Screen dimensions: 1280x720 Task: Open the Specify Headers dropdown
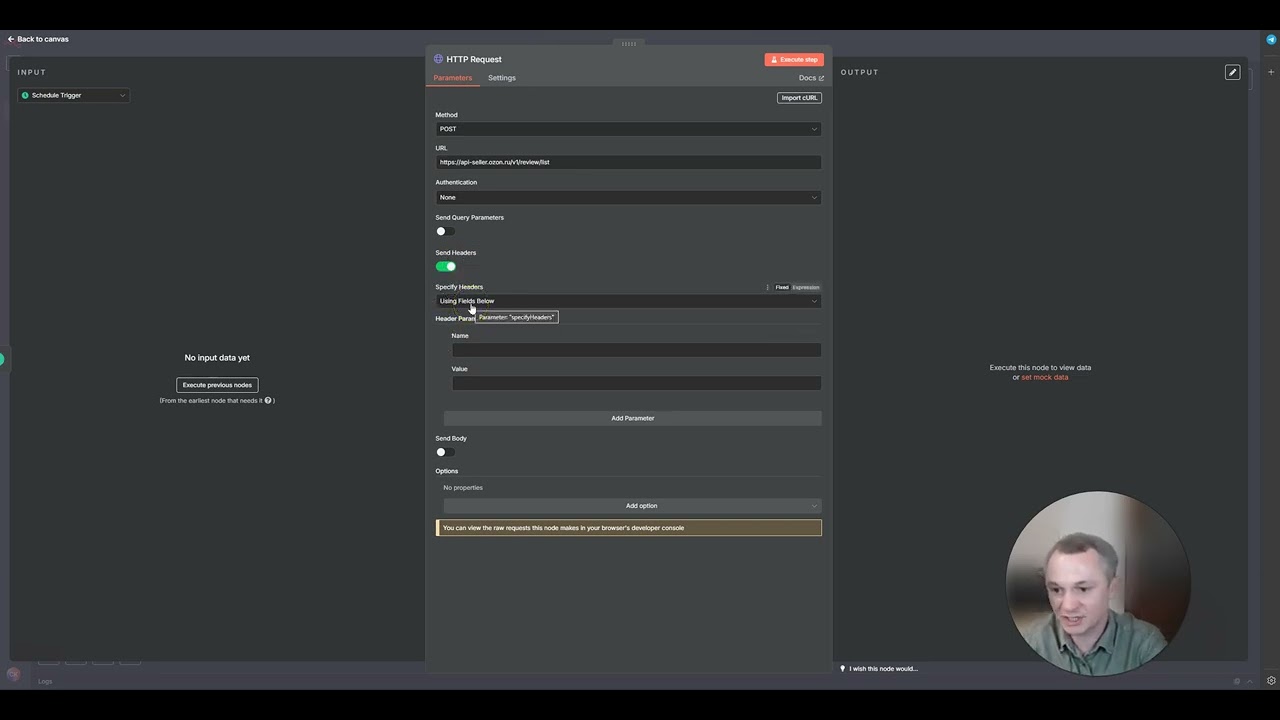pos(628,301)
